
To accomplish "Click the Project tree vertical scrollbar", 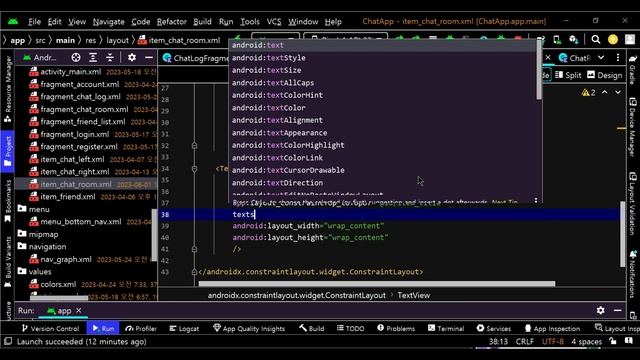I will [x=154, y=234].
